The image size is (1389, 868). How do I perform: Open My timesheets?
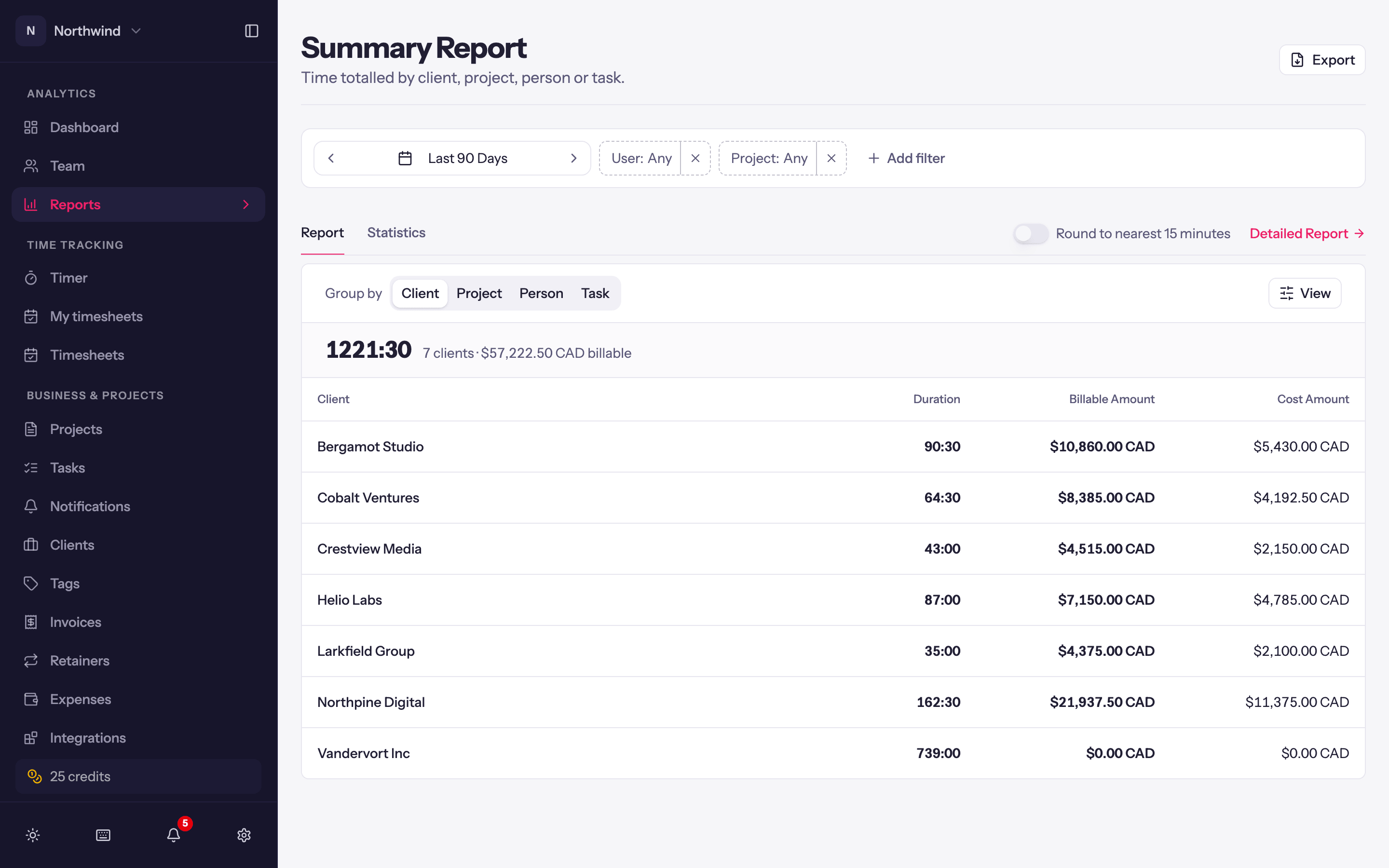[x=138, y=316]
